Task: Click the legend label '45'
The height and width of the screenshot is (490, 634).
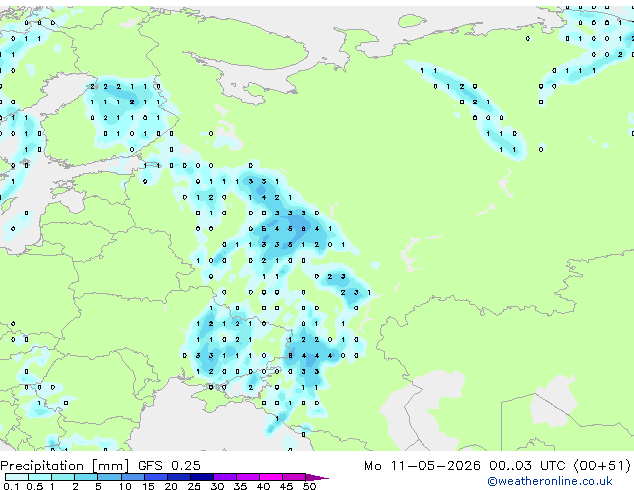Action: click(x=286, y=486)
